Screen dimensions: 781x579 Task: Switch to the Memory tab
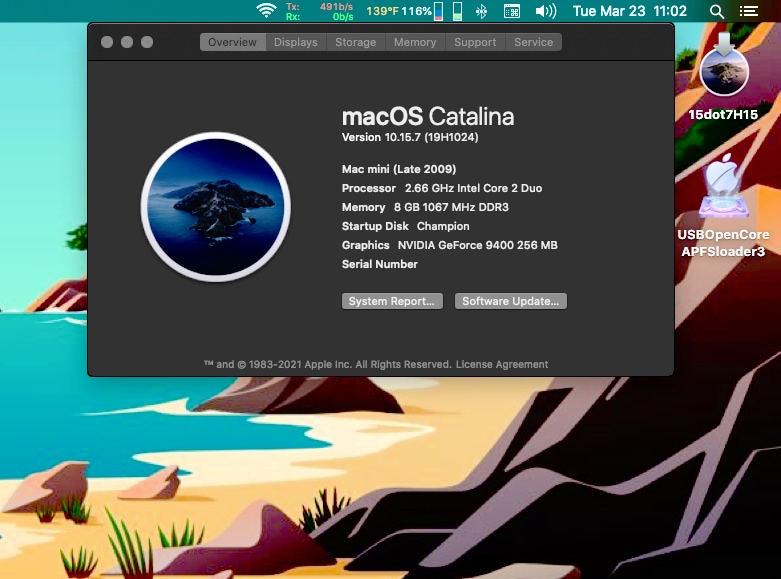coord(415,42)
